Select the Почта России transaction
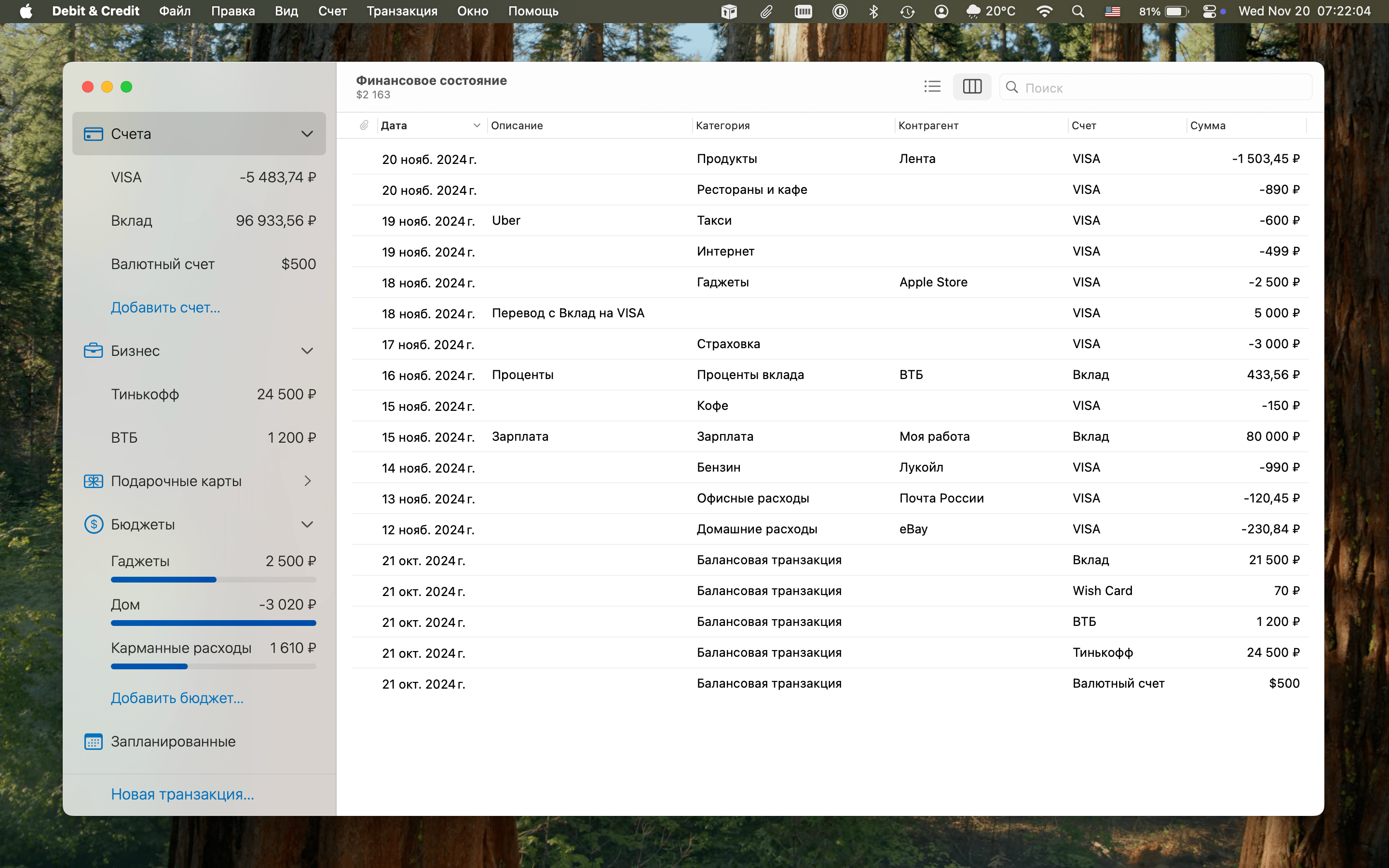Image resolution: width=1389 pixels, height=868 pixels. (830, 498)
